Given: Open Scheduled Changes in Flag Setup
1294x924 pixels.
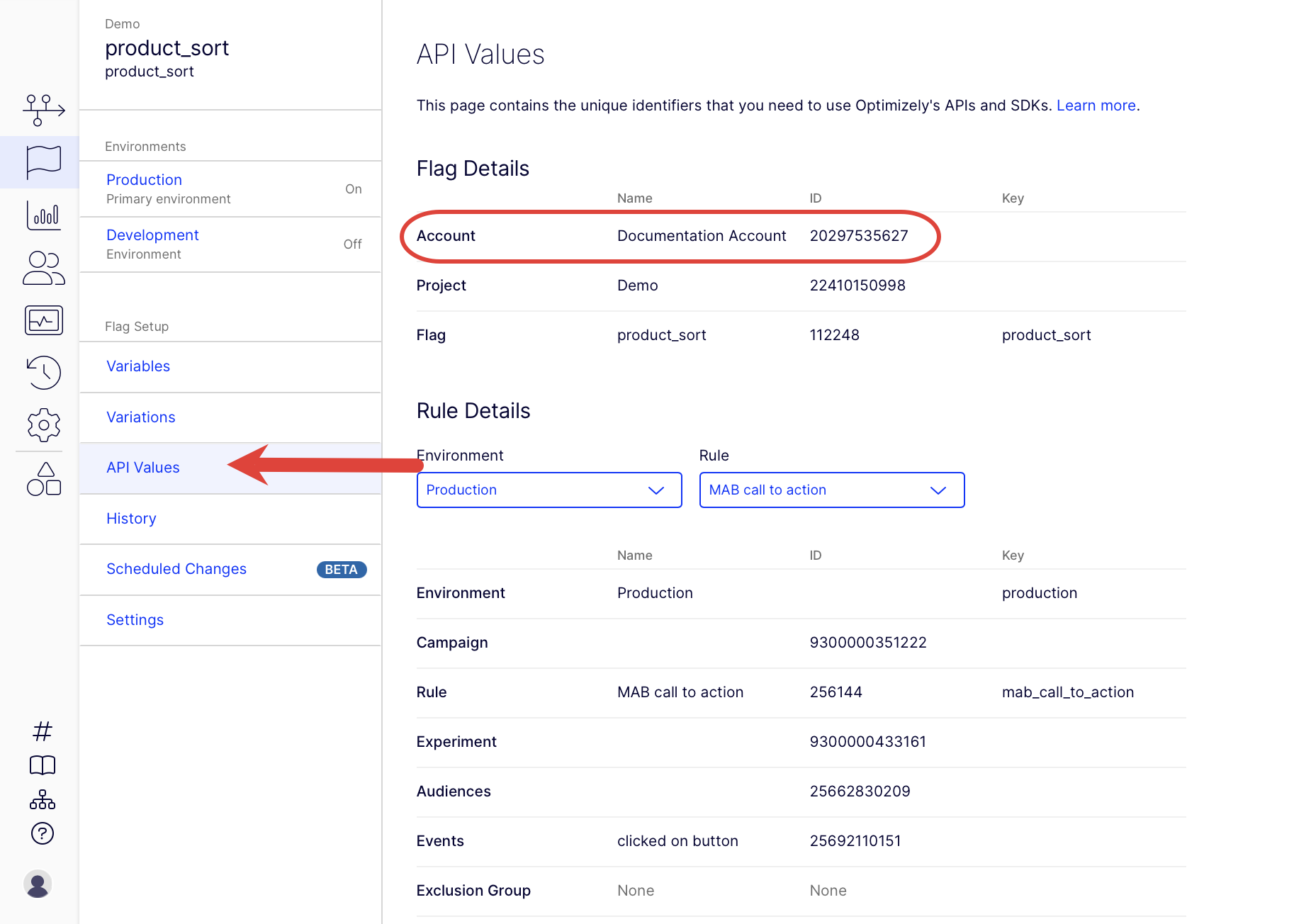Looking at the screenshot, I should tap(176, 569).
